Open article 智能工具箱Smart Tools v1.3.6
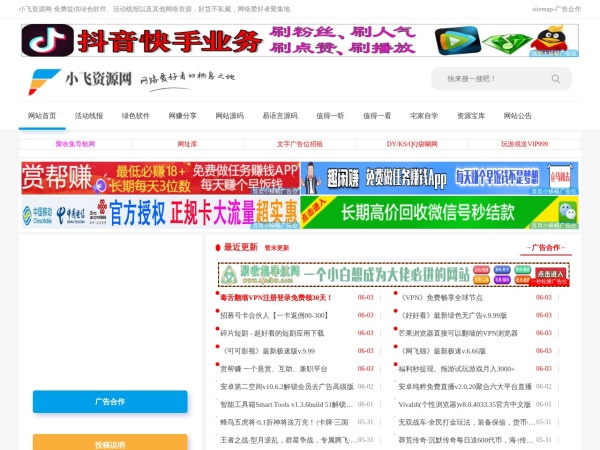This screenshot has height=450, width=600. tap(287, 404)
